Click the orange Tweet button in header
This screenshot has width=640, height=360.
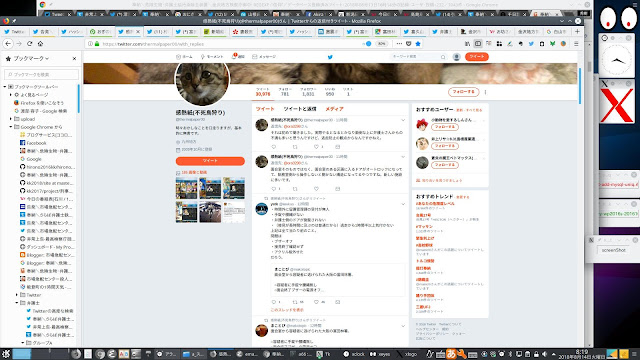click(x=476, y=57)
